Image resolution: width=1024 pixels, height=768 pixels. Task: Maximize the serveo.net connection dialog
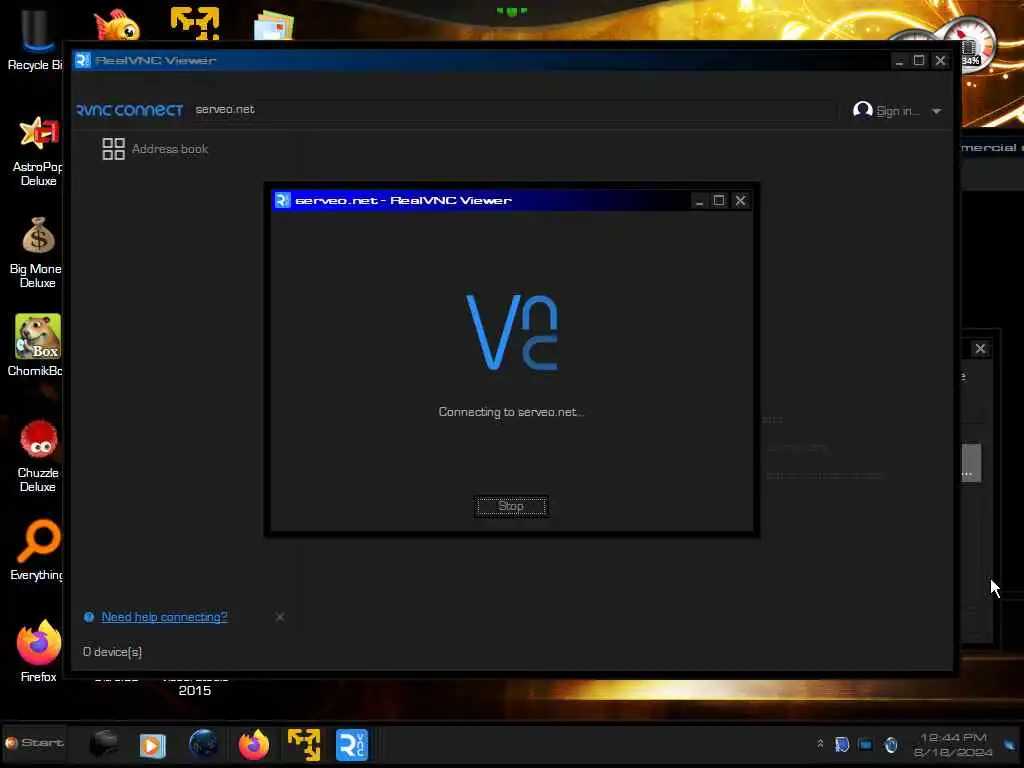tap(719, 200)
